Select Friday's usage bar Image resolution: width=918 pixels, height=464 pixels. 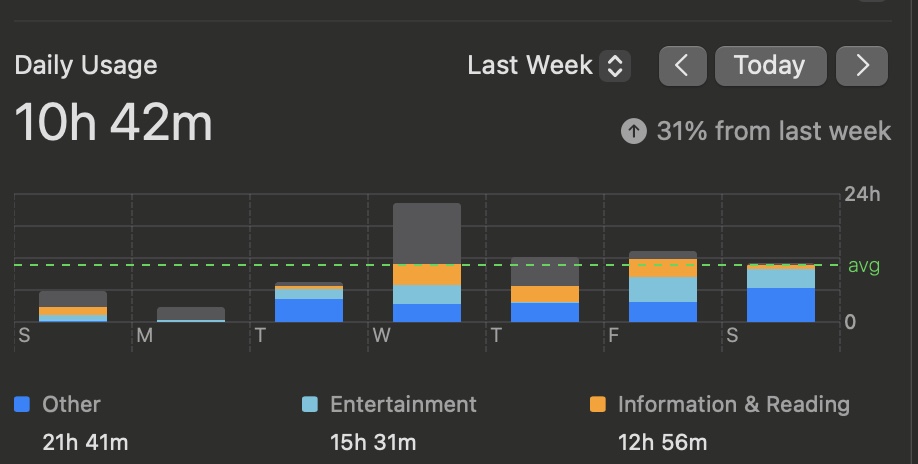pos(663,287)
